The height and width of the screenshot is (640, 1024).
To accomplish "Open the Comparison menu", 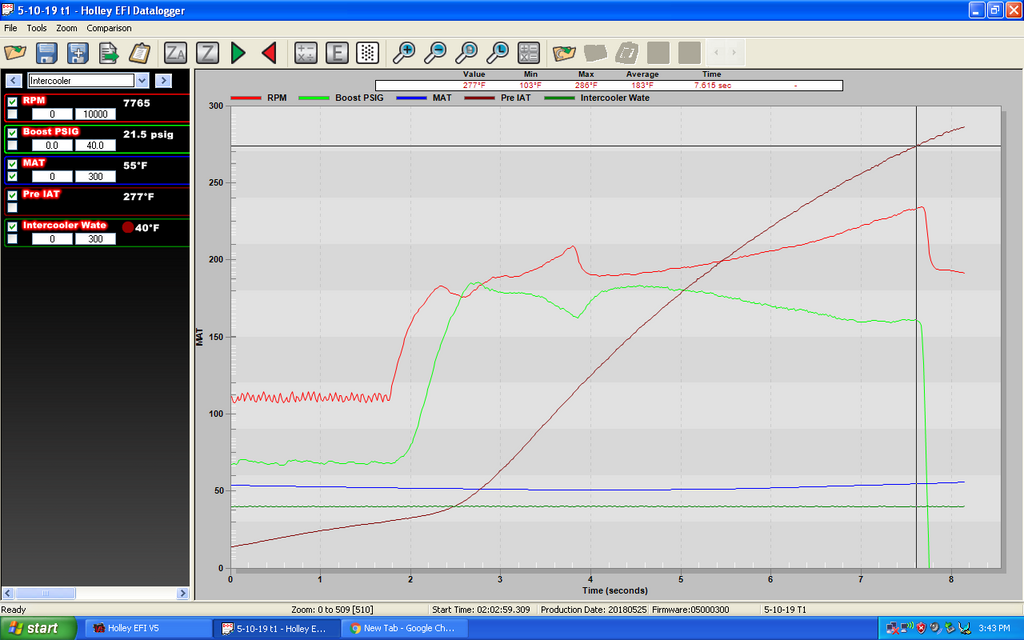I will click(109, 28).
